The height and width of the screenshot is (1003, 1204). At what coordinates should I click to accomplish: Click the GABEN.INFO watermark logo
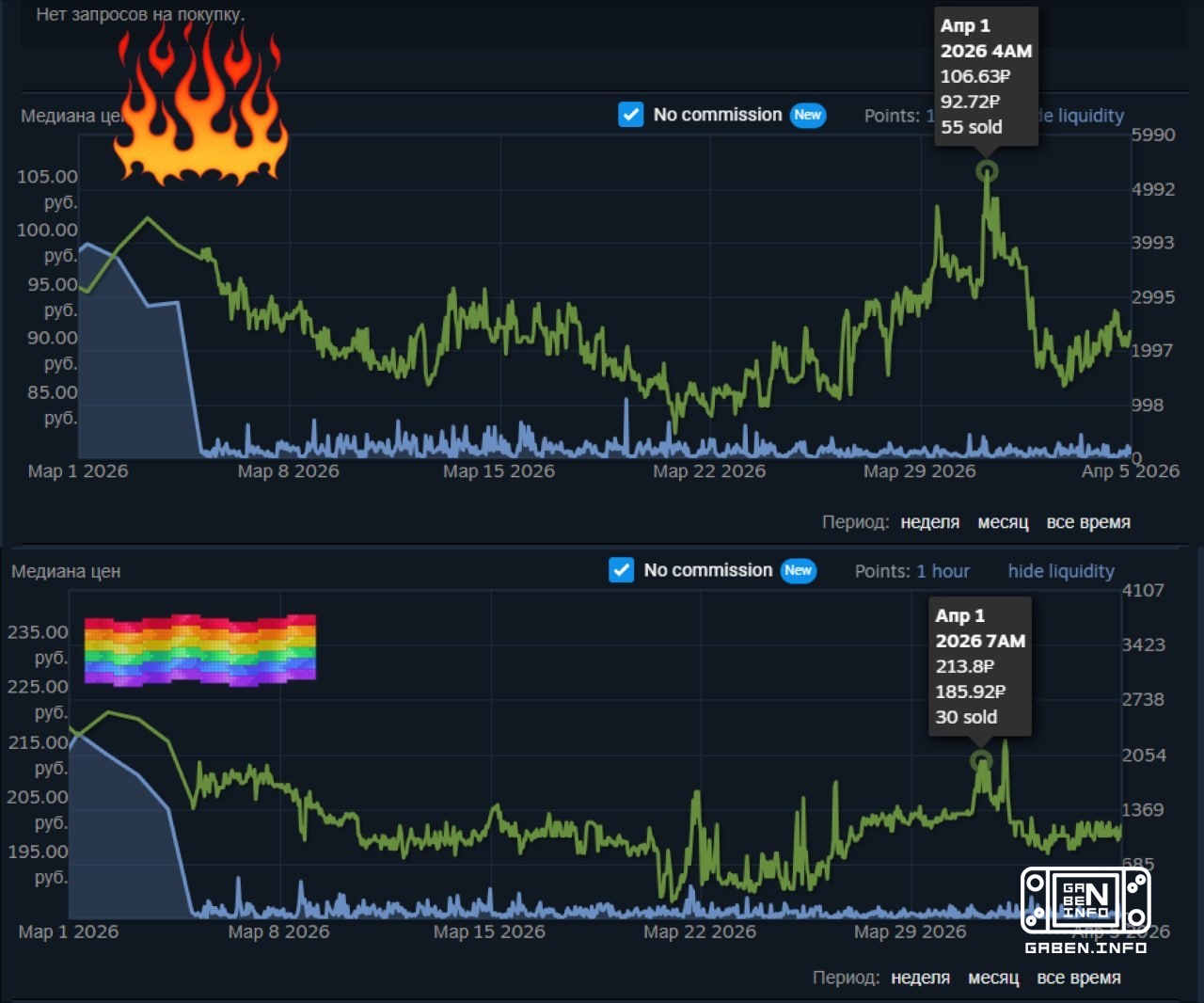click(x=1086, y=900)
